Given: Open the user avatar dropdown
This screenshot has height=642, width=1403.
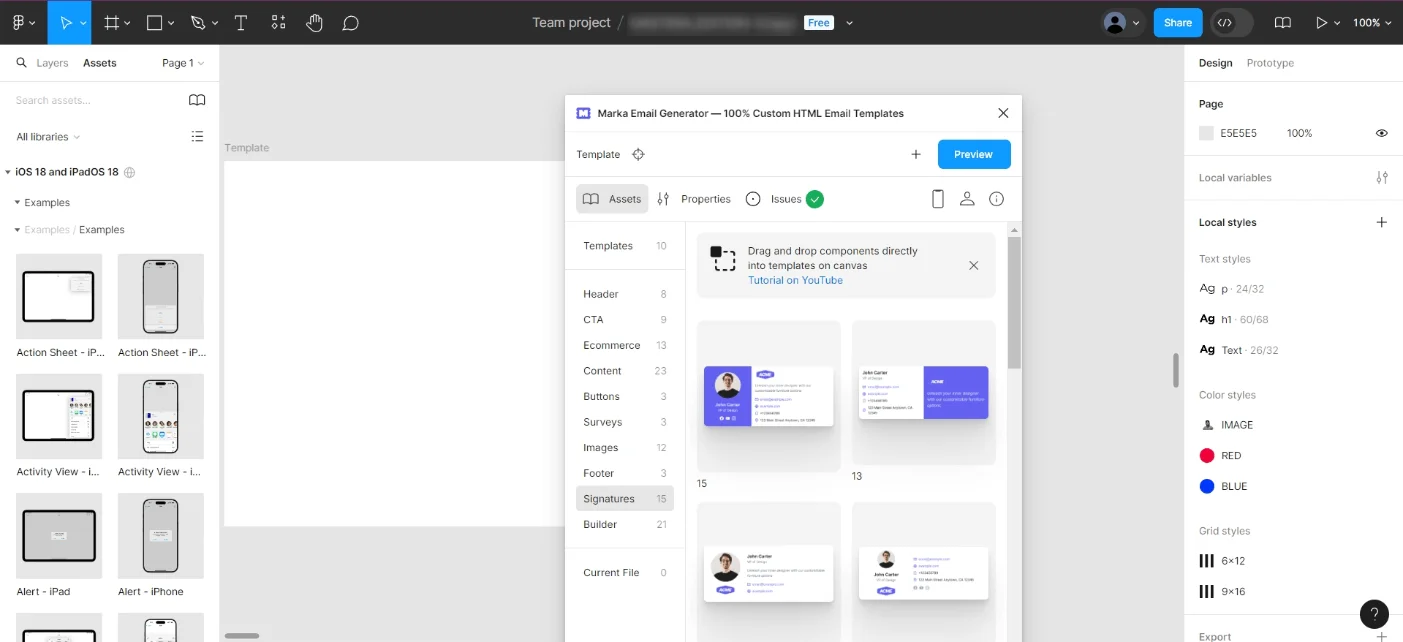Looking at the screenshot, I should coord(1121,22).
